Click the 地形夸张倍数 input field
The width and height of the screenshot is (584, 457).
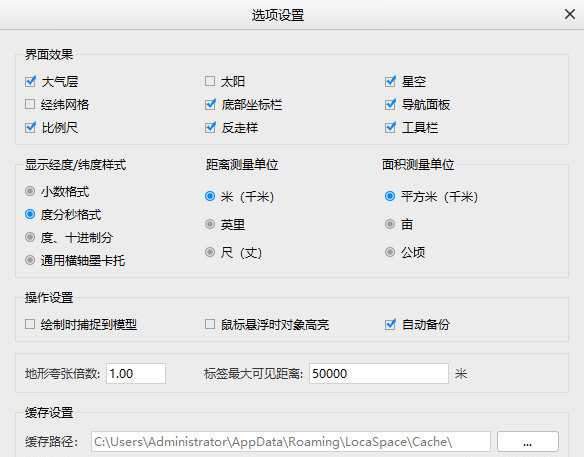(x=136, y=374)
